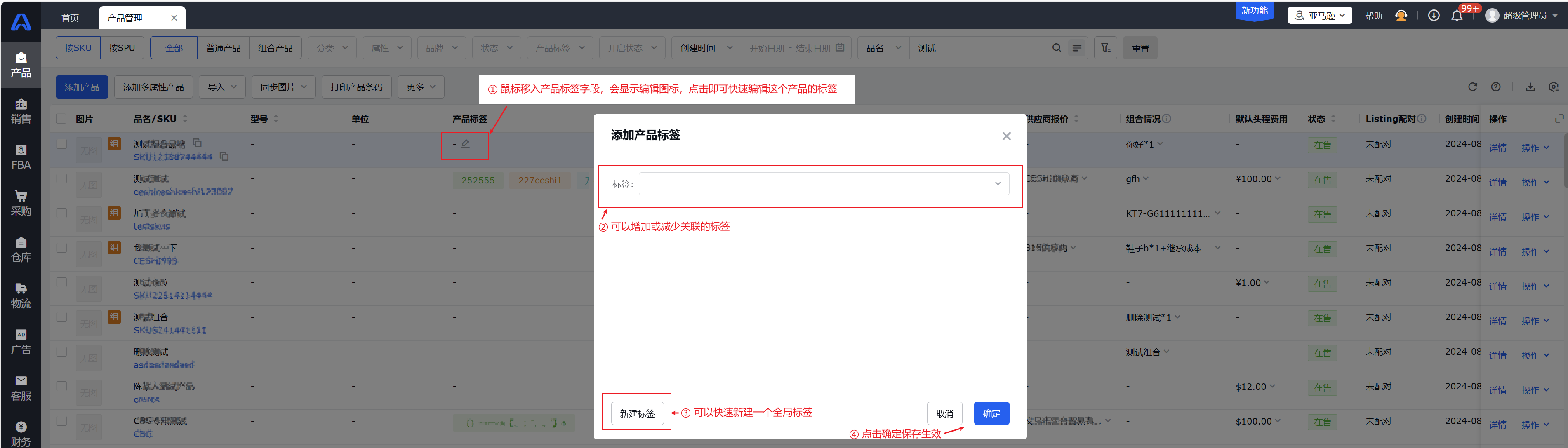The width and height of the screenshot is (1568, 448).
Task: Open the 采购 sidebar module
Action: pos(21,204)
